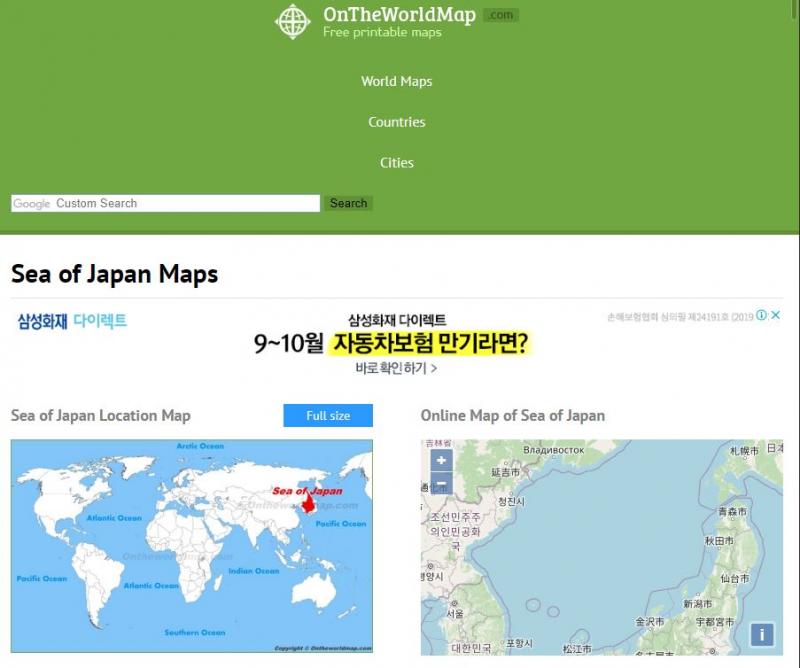Follow the ad's 바로 확인하기 link
Screen dimensions: 800x668
click(x=396, y=368)
